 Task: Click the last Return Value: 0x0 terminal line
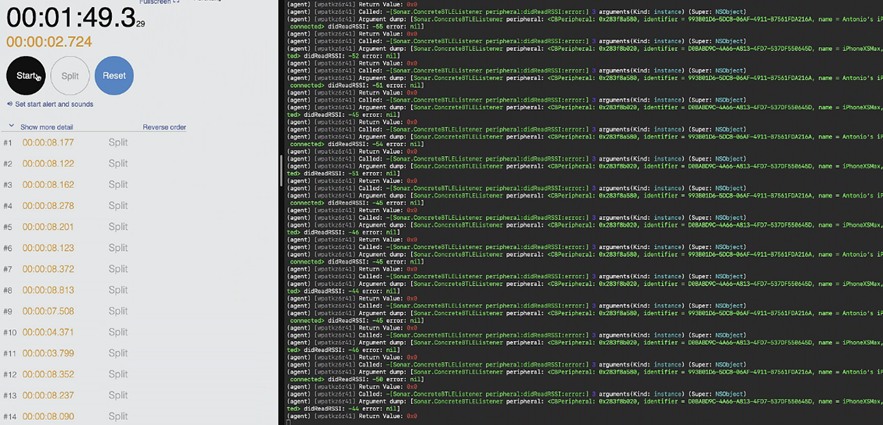[352, 416]
